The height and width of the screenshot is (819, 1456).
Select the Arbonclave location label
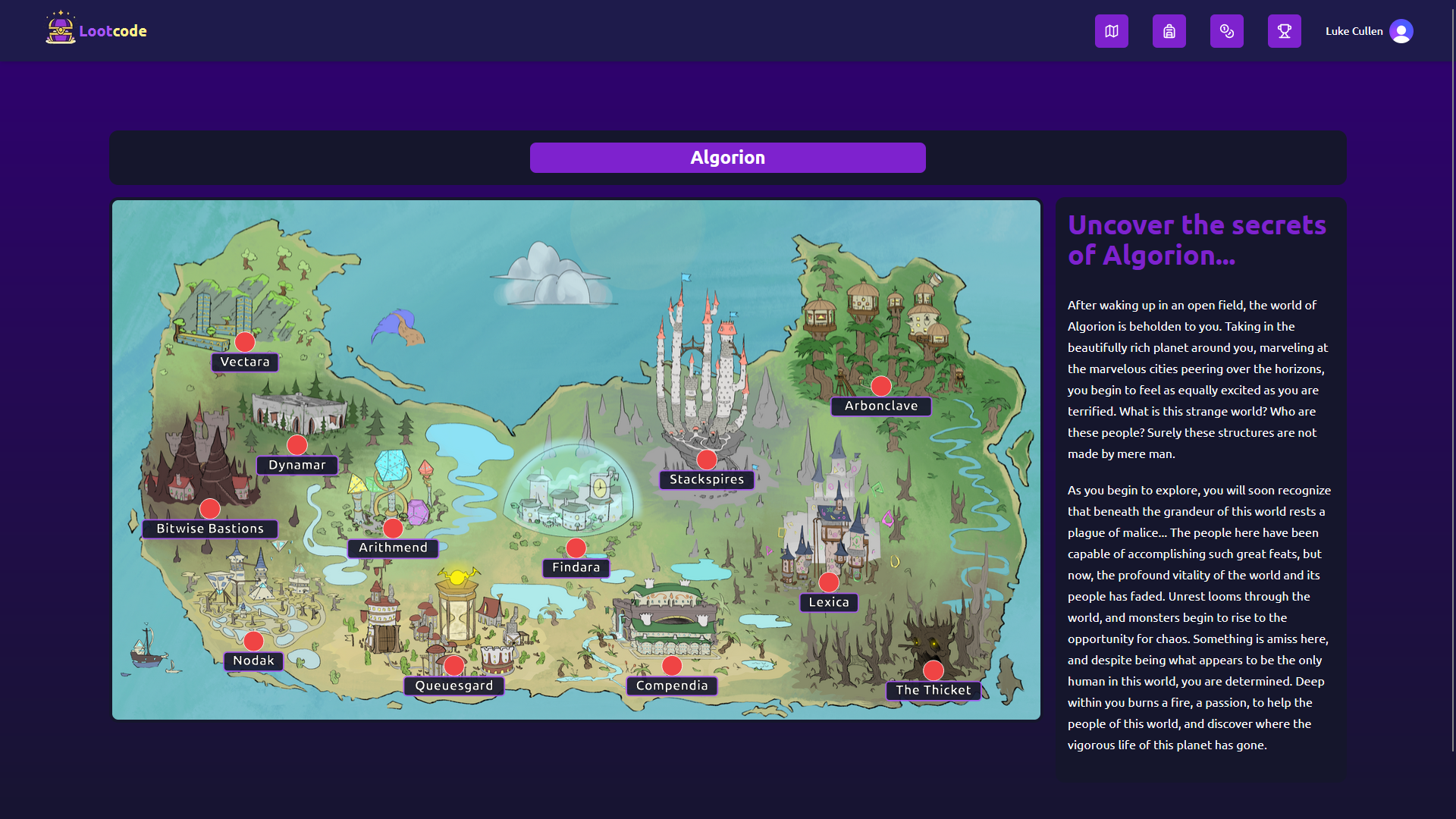(x=880, y=406)
